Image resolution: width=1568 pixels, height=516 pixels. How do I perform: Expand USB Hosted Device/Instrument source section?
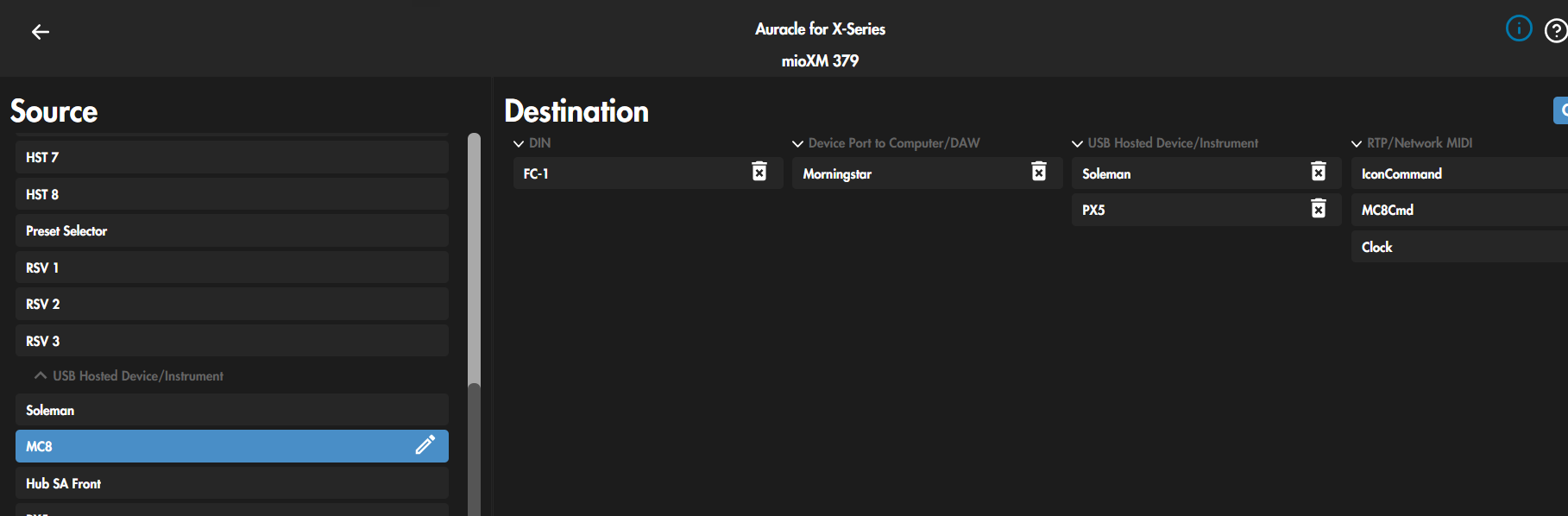click(x=41, y=375)
